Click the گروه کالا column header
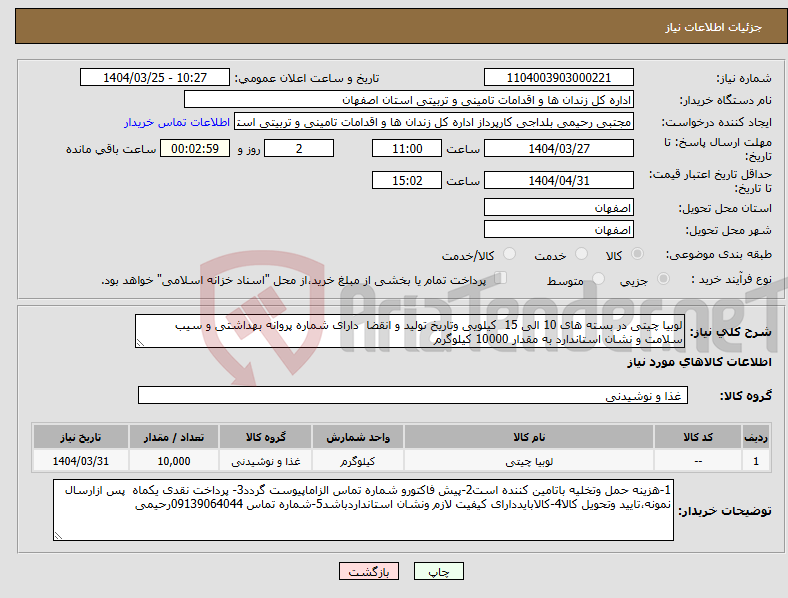The image size is (788, 598). [x=265, y=437]
